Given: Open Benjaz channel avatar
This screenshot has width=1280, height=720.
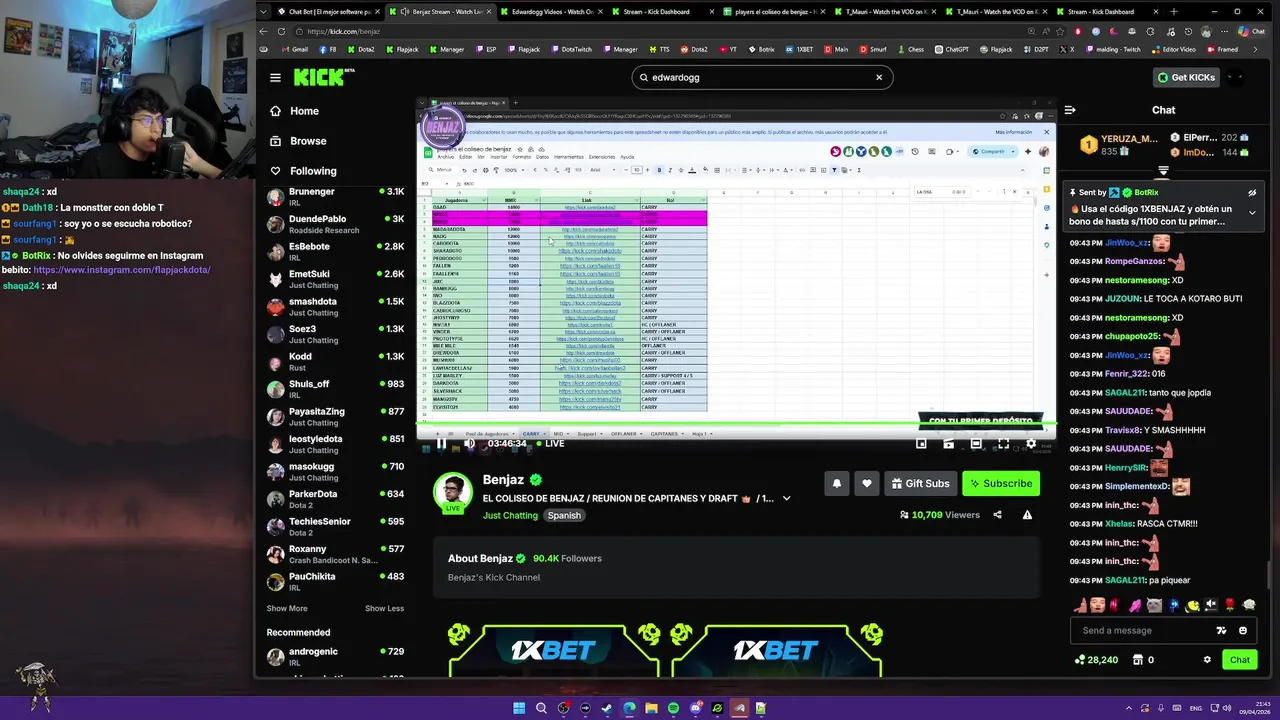Looking at the screenshot, I should click(452, 493).
